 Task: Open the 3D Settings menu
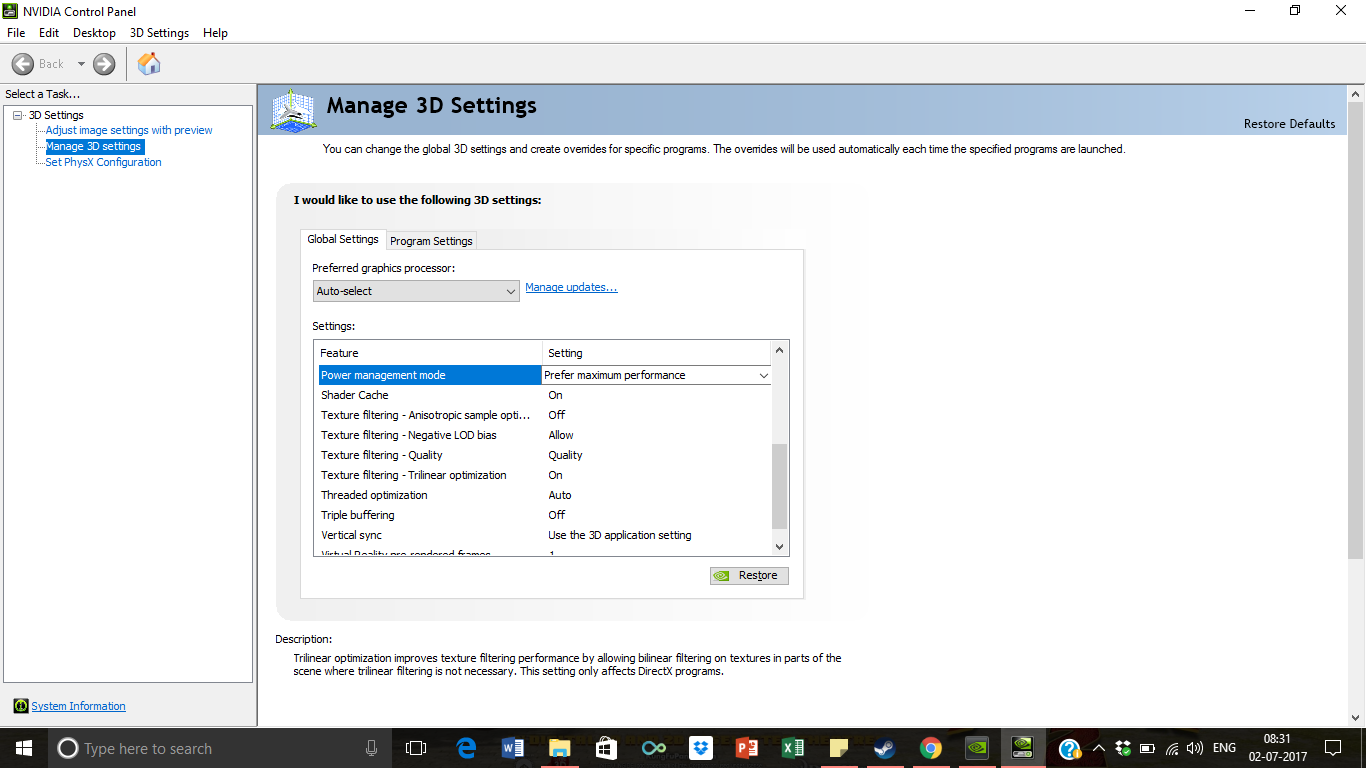(x=159, y=33)
